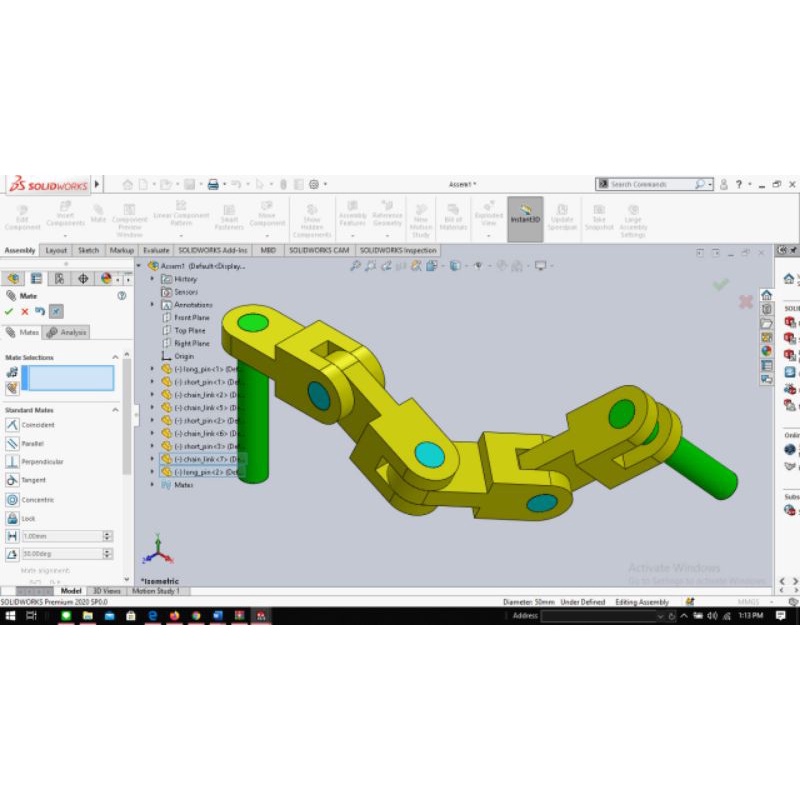Switch to the Evaluate ribbon tab

click(156, 250)
